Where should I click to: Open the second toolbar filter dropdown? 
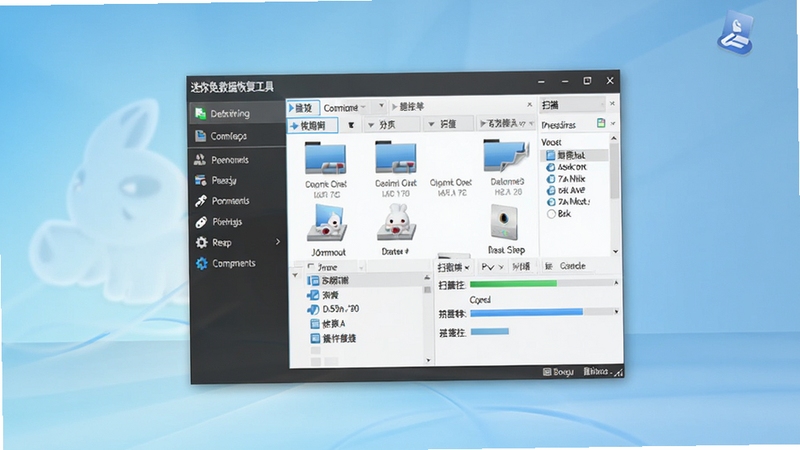pyautogui.click(x=449, y=124)
